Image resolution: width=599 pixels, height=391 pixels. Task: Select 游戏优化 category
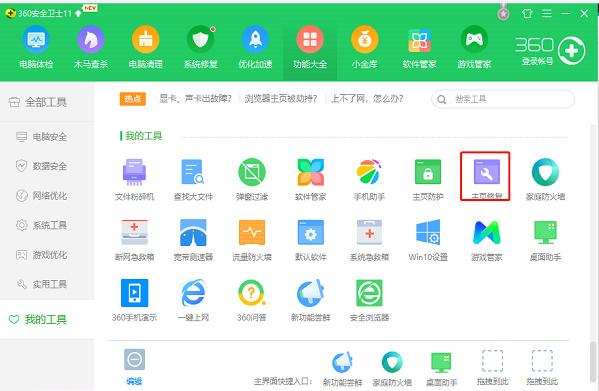(42, 255)
